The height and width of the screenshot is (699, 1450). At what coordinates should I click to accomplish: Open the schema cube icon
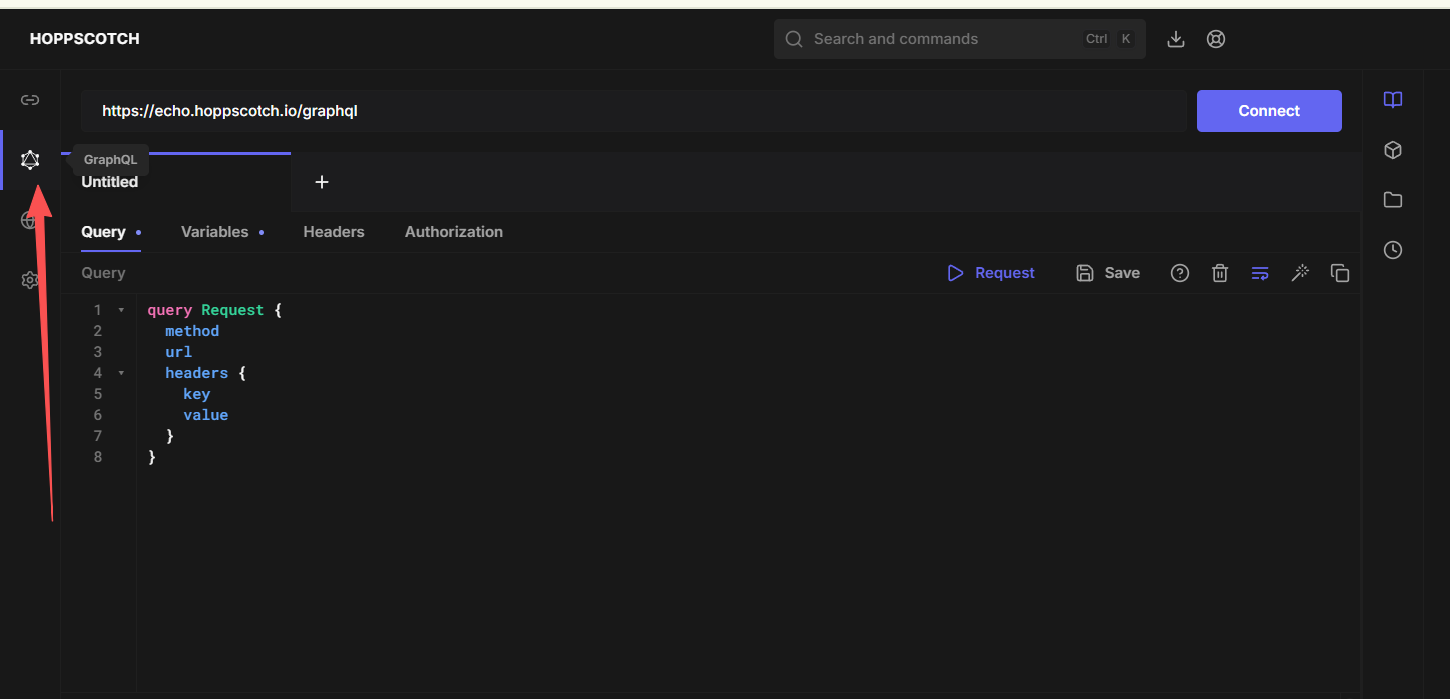[x=1393, y=150]
